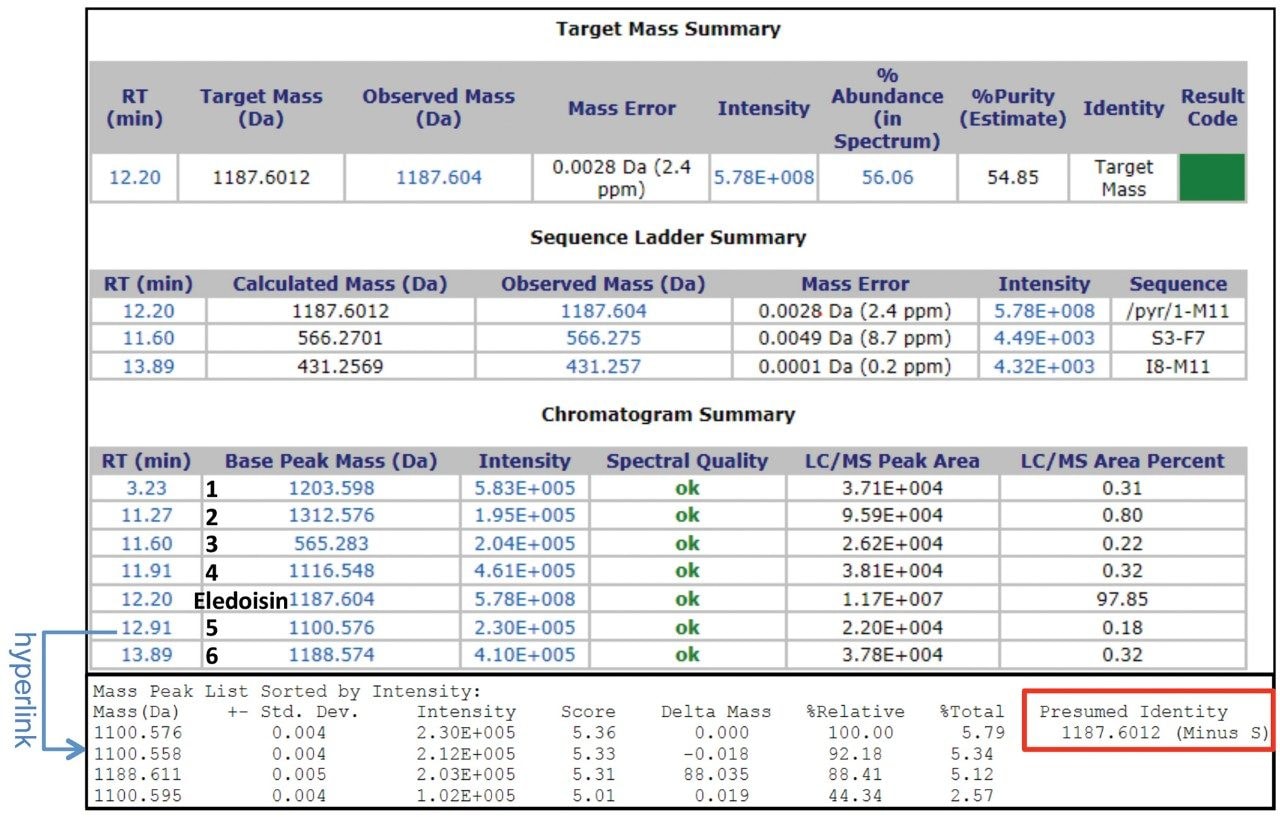
Task: Select Identity cell Target Mass
Action: 1123,178
